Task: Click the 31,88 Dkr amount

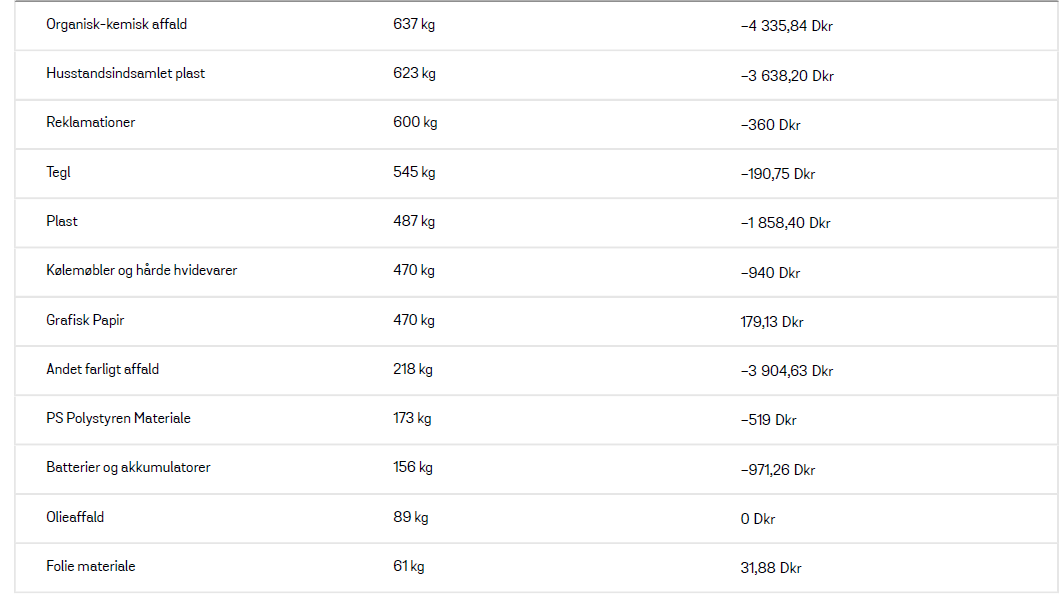Action: tap(771, 568)
